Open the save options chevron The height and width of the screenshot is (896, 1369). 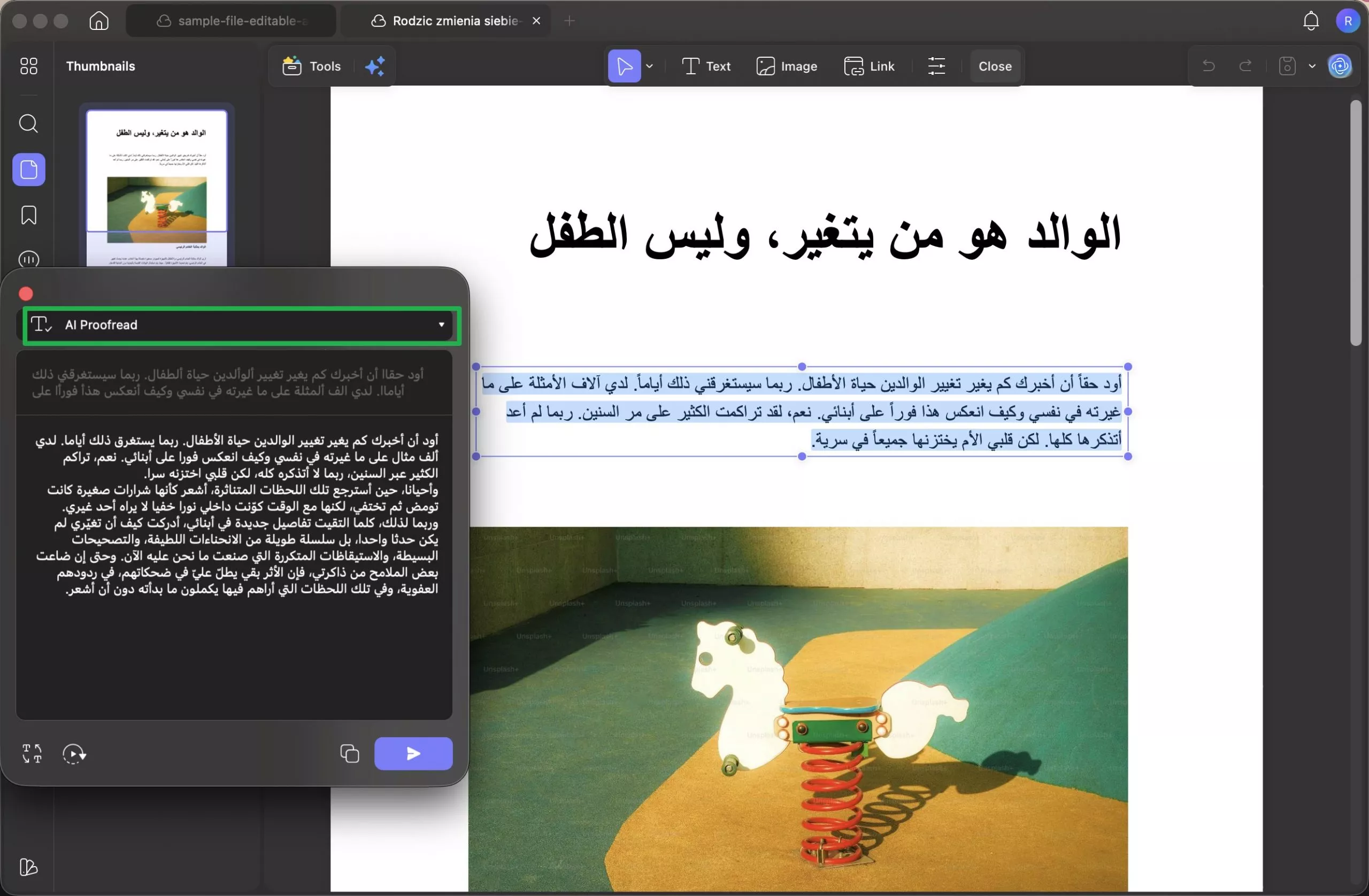pos(1312,66)
